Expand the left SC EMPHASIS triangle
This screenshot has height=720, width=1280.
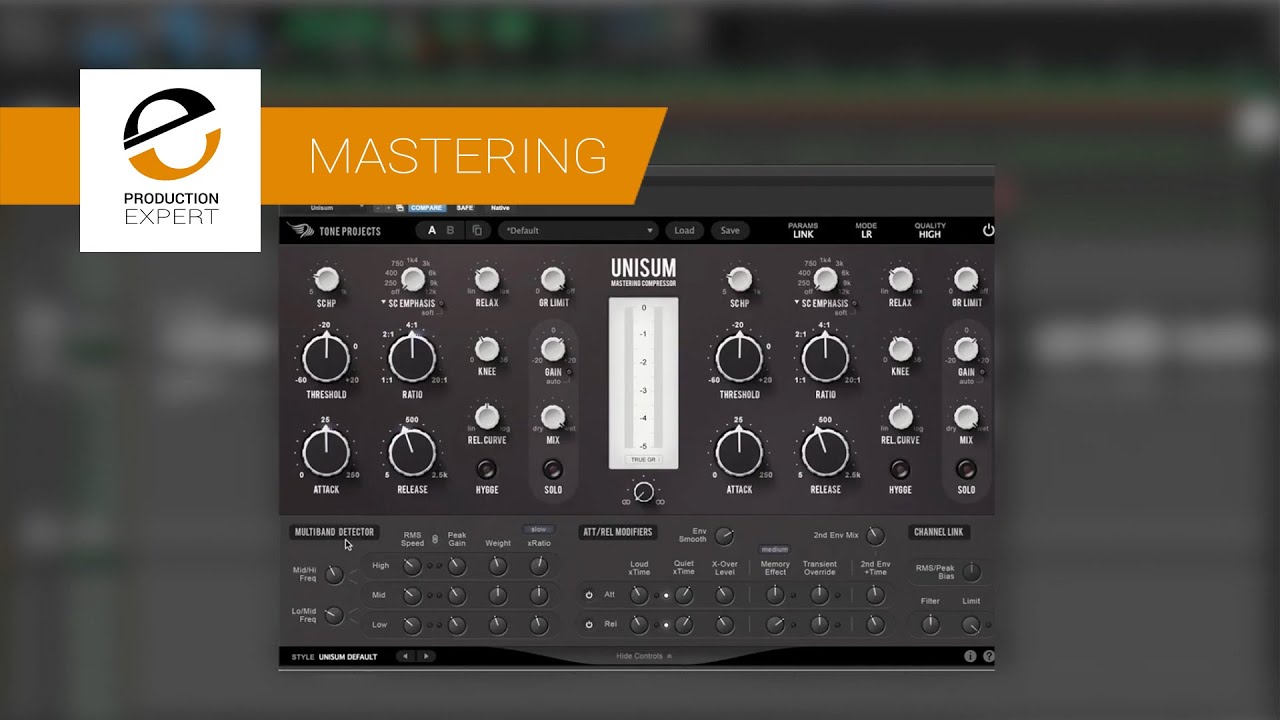385,302
